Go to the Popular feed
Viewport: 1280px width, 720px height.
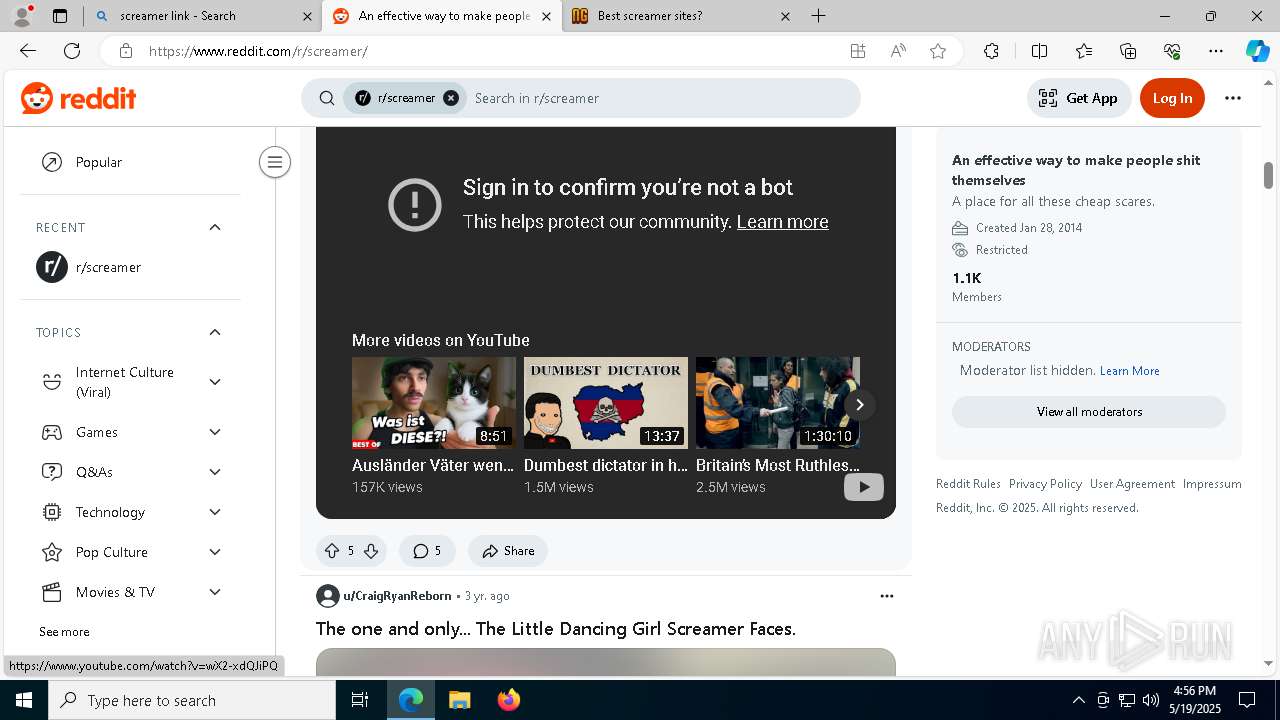click(x=130, y=162)
